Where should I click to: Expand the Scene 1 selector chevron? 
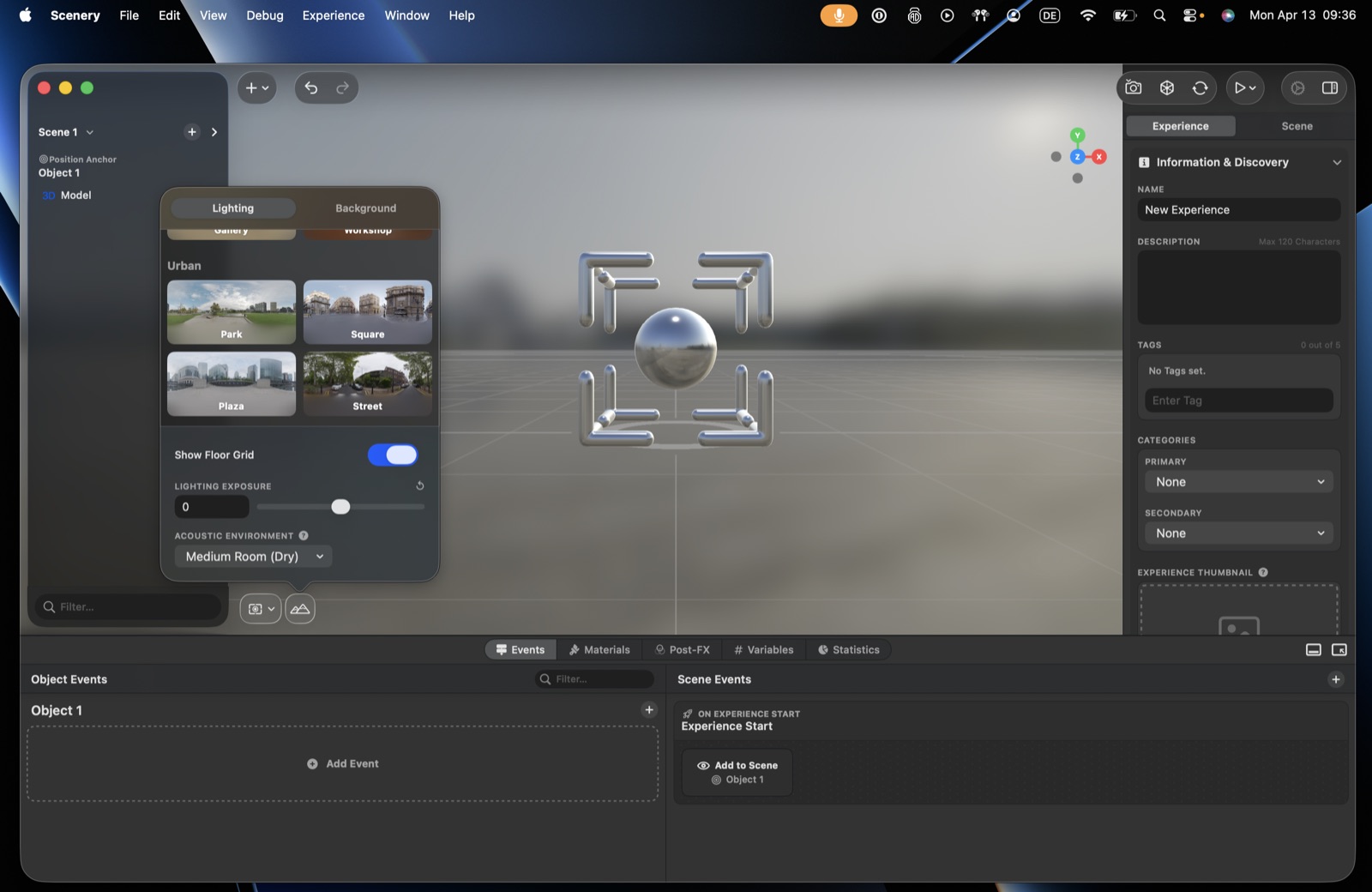coord(90,132)
